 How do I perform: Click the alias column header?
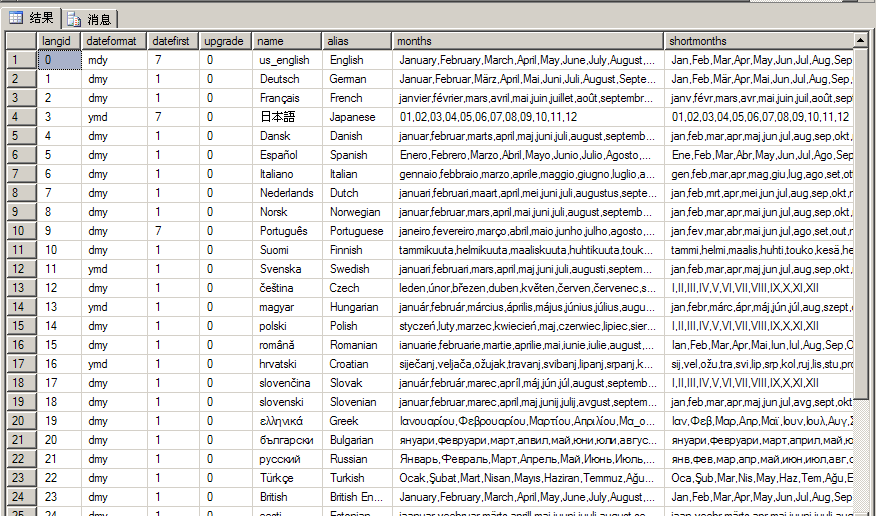tap(356, 41)
